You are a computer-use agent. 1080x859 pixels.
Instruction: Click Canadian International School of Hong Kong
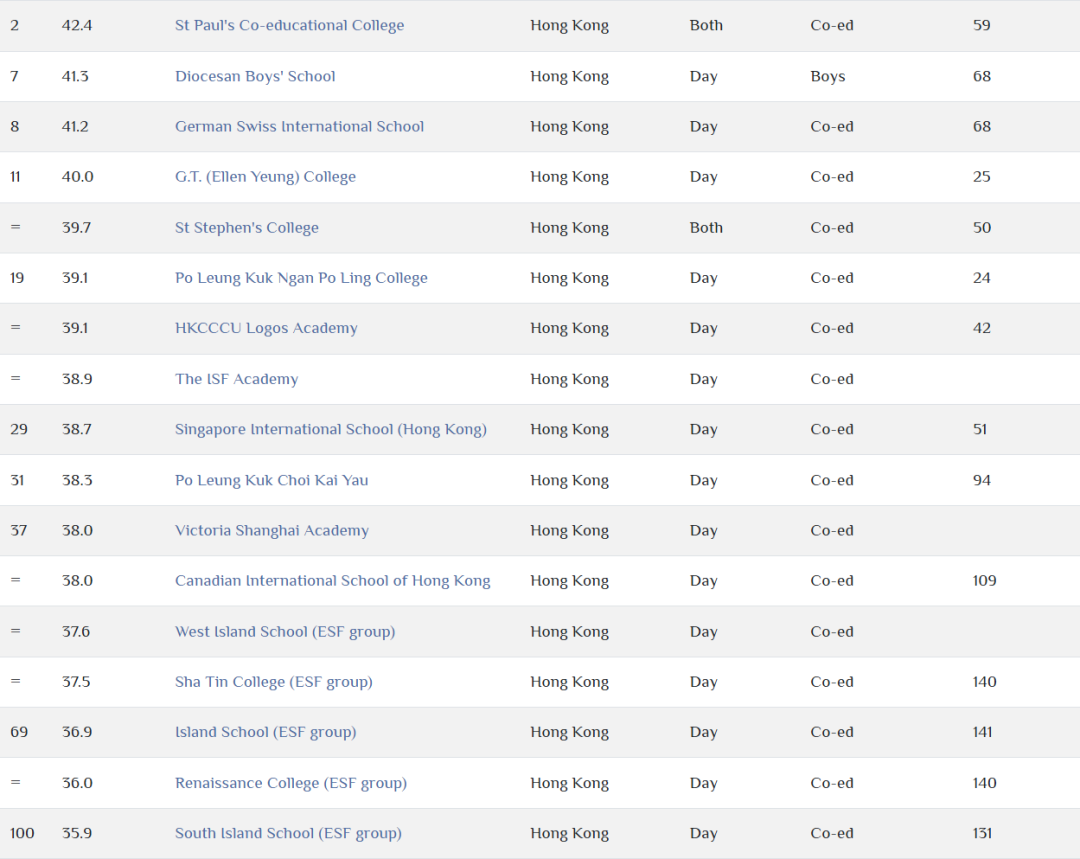pyautogui.click(x=332, y=581)
